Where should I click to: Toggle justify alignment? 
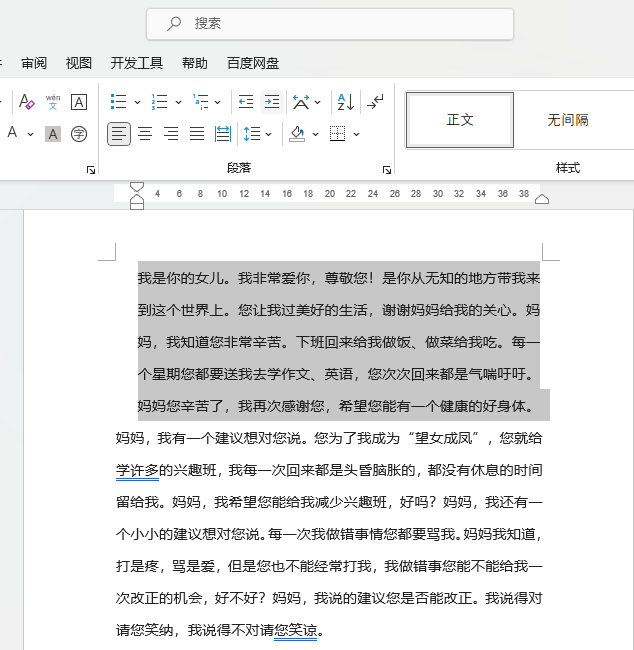[197, 134]
